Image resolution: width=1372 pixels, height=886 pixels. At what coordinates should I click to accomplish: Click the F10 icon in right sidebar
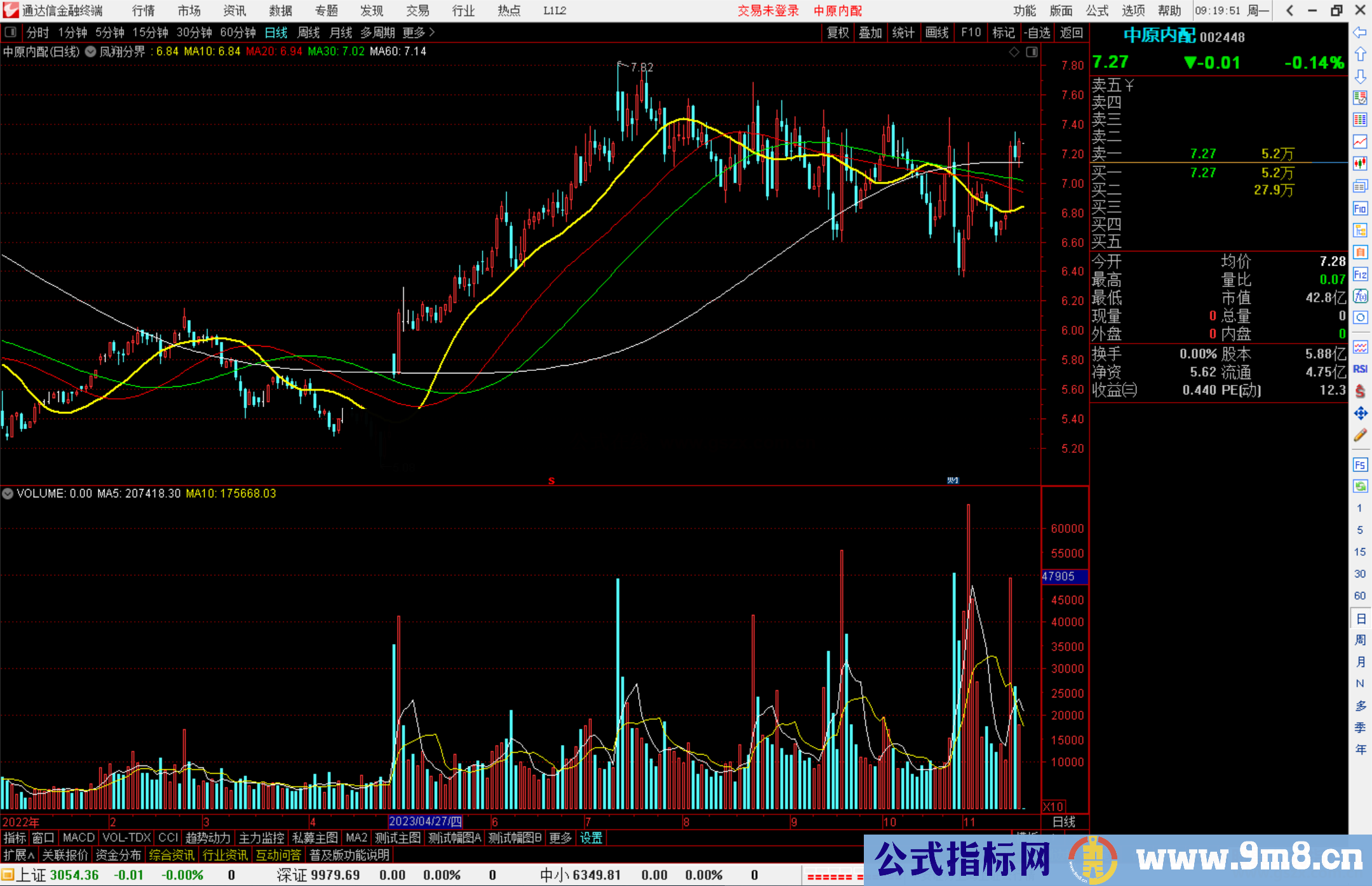click(x=1360, y=208)
